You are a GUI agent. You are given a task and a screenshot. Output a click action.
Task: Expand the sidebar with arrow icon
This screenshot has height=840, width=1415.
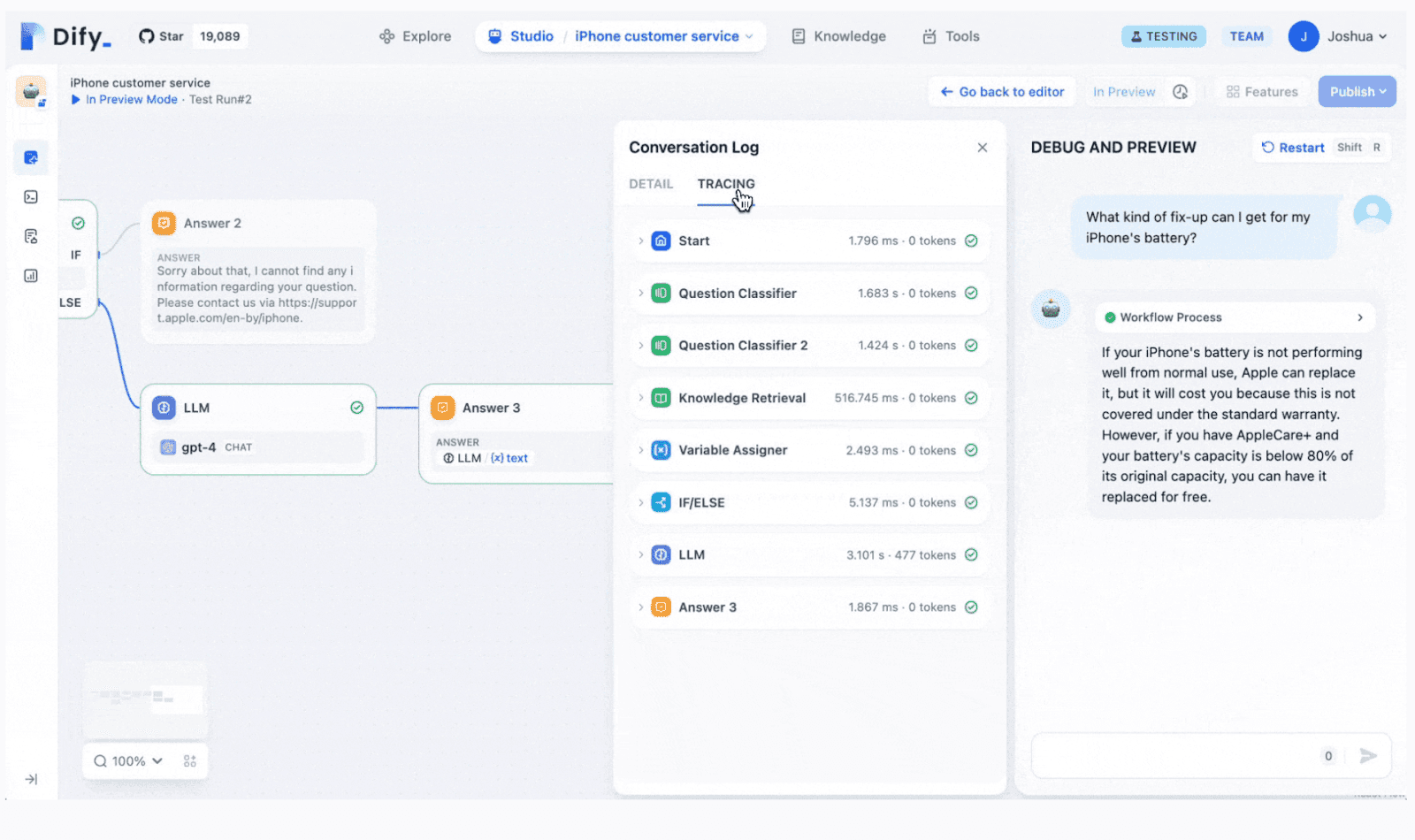[31, 779]
